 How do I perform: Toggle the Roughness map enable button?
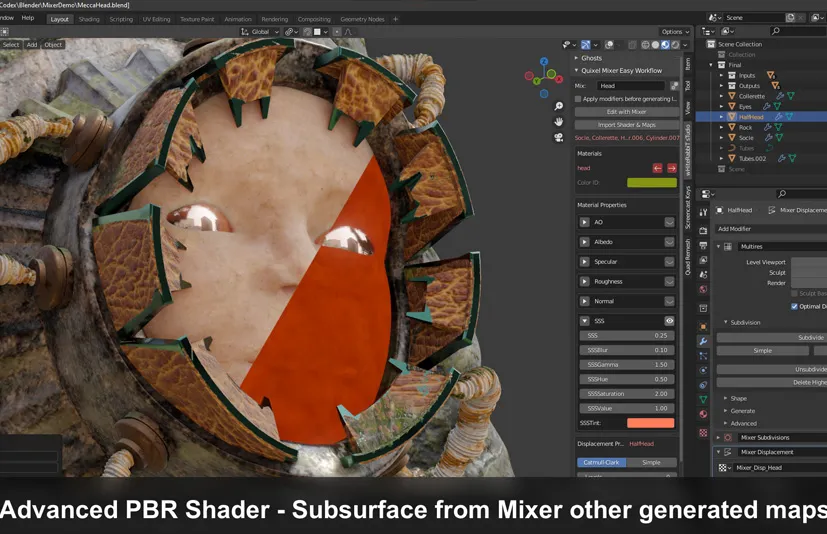[x=669, y=282]
